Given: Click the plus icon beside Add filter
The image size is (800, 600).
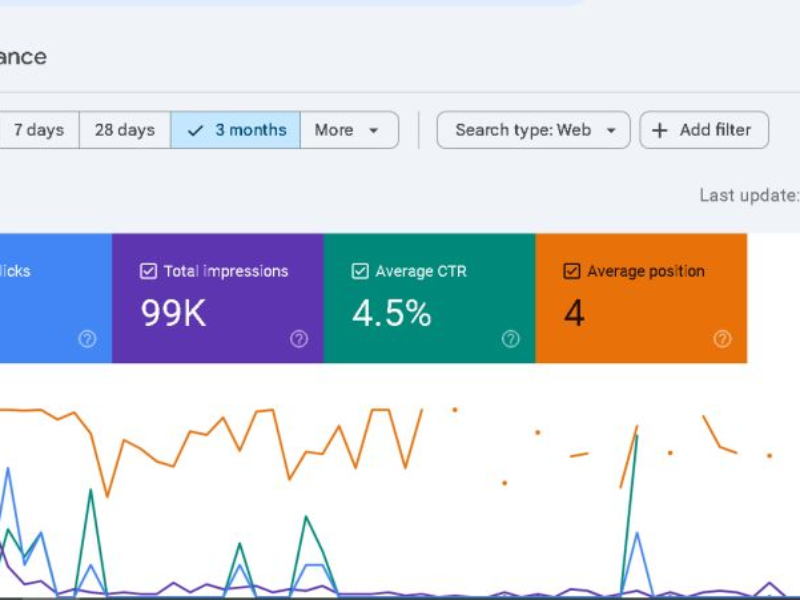Looking at the screenshot, I should [x=660, y=130].
